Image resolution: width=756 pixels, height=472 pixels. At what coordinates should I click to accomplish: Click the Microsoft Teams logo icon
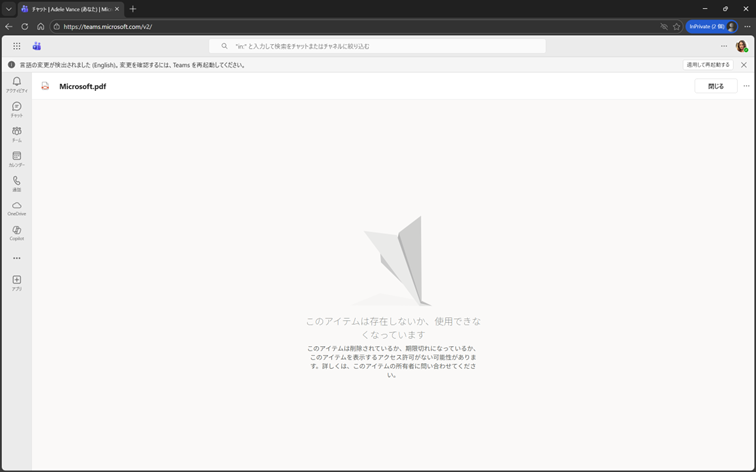point(37,46)
